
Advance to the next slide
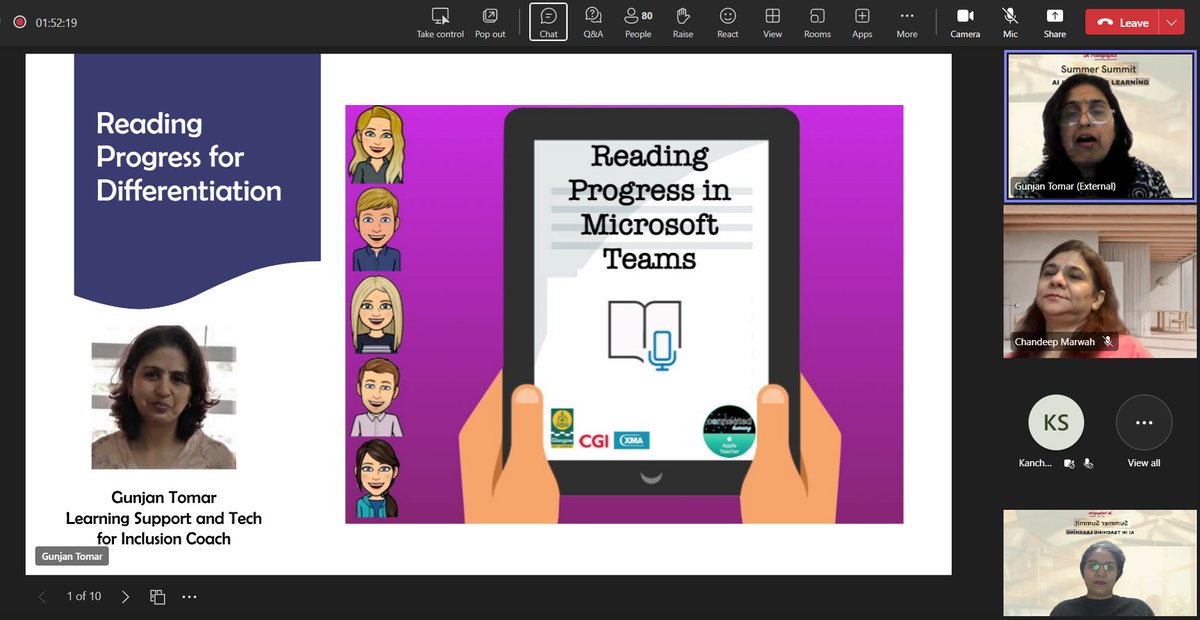[124, 595]
